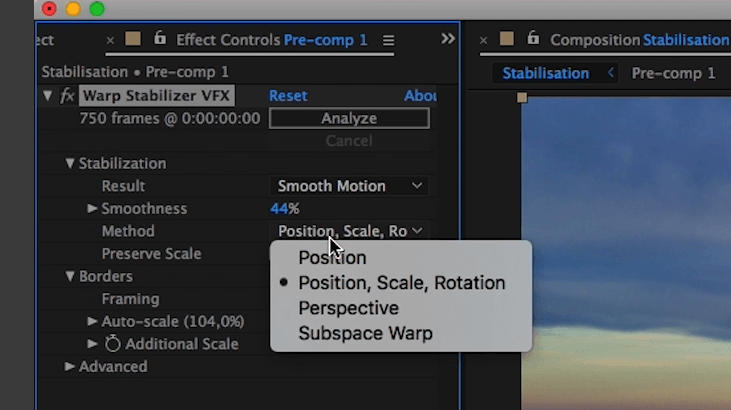731x410 pixels.
Task: Click the breadcrumb arrow beside Stabilisation
Action: pos(610,73)
